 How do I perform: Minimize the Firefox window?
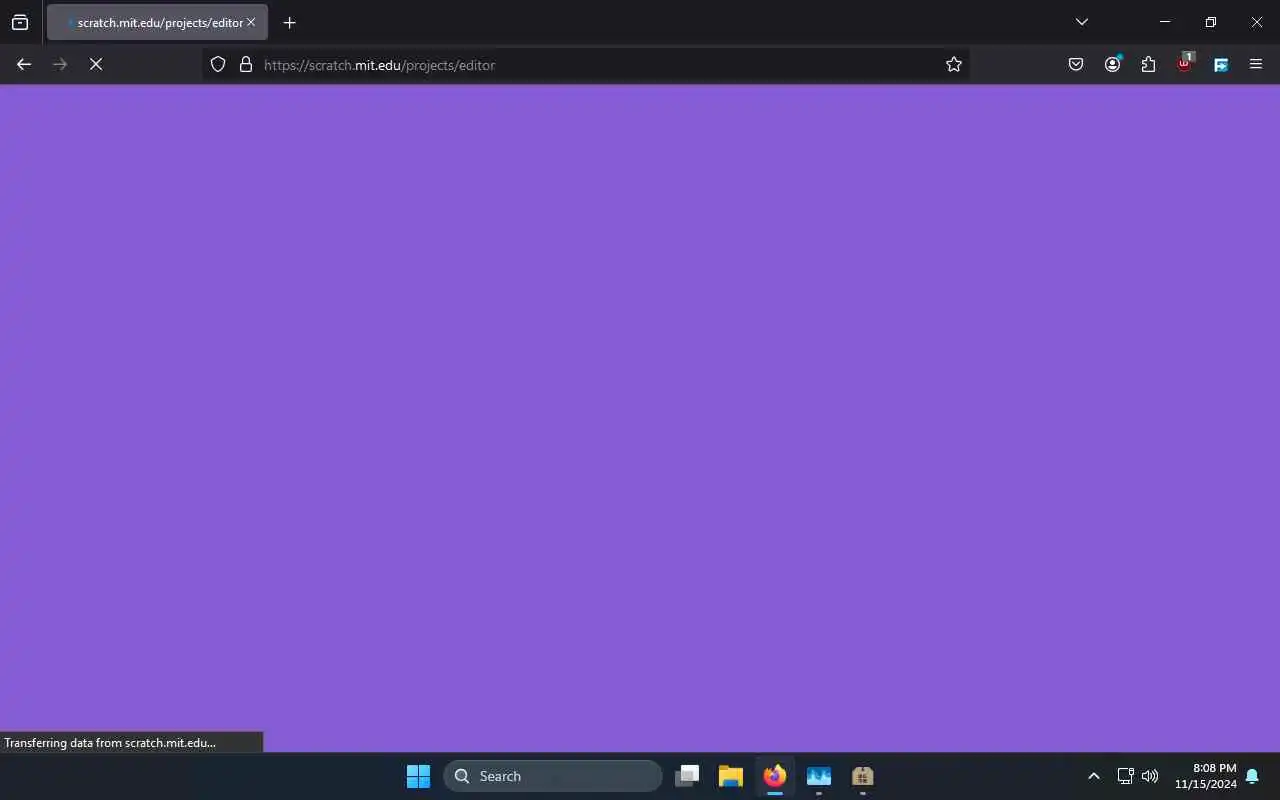click(x=1165, y=22)
